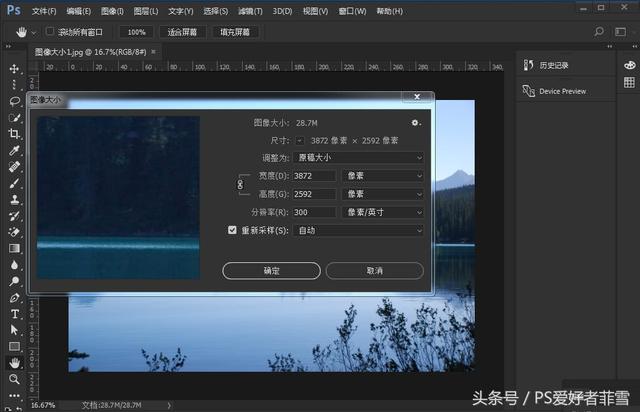Select the Quick Selection tool

coord(14,118)
